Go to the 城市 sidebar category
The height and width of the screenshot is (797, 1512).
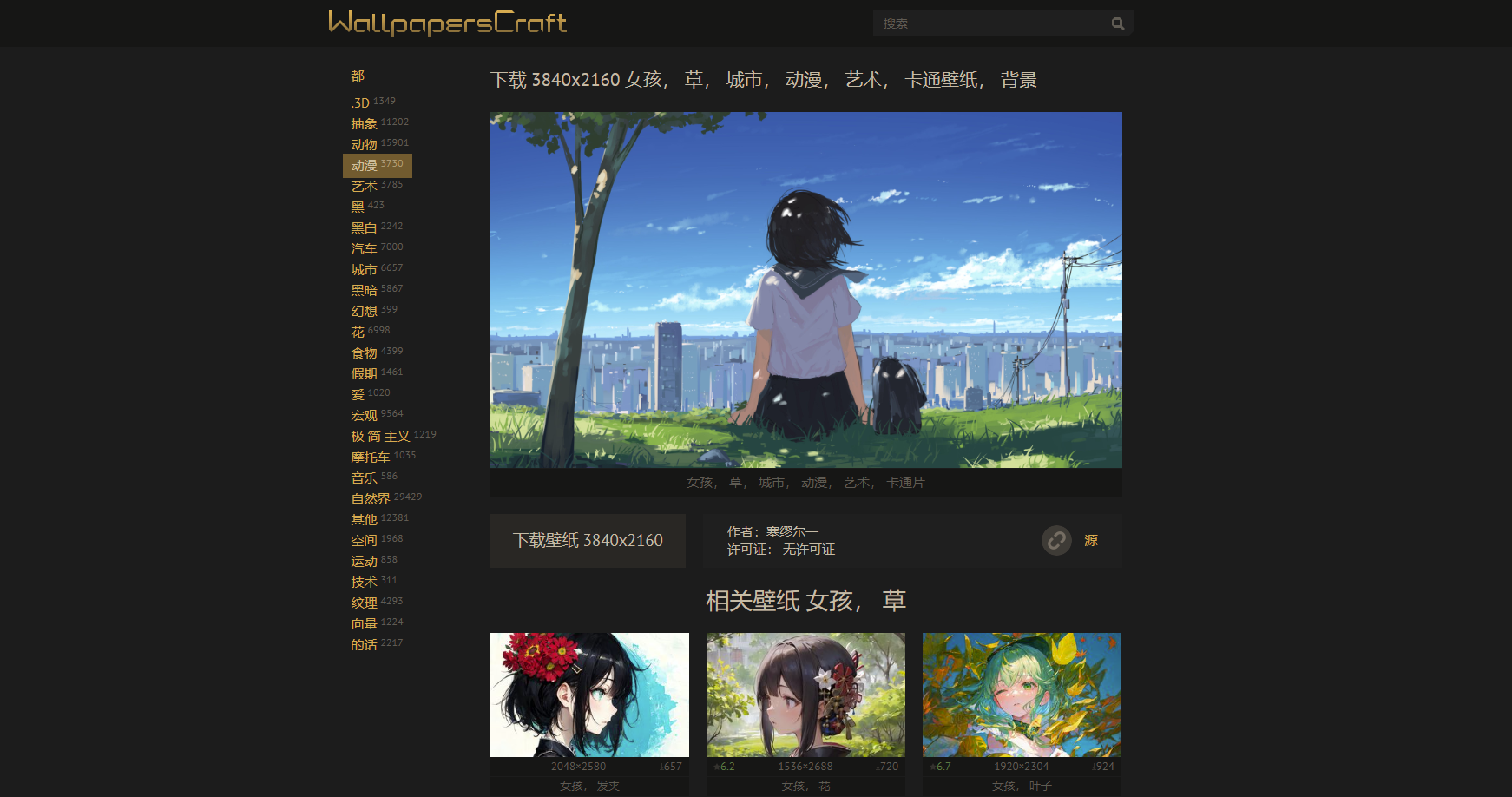[364, 269]
